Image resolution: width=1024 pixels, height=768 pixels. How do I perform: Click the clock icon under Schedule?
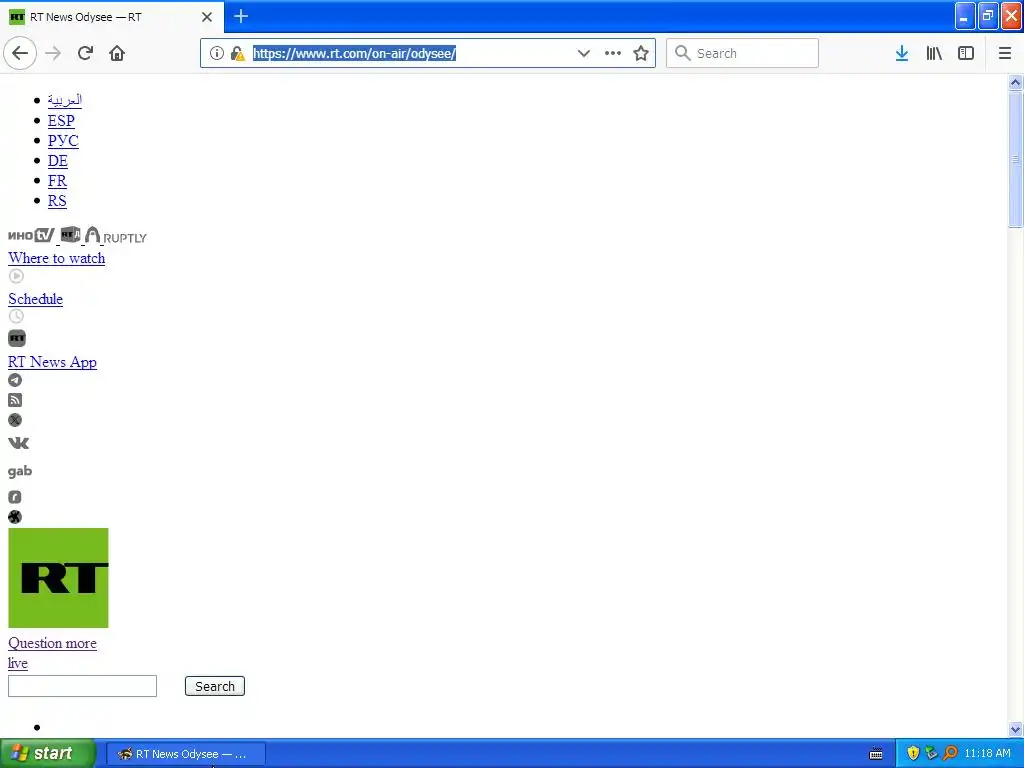(x=16, y=316)
